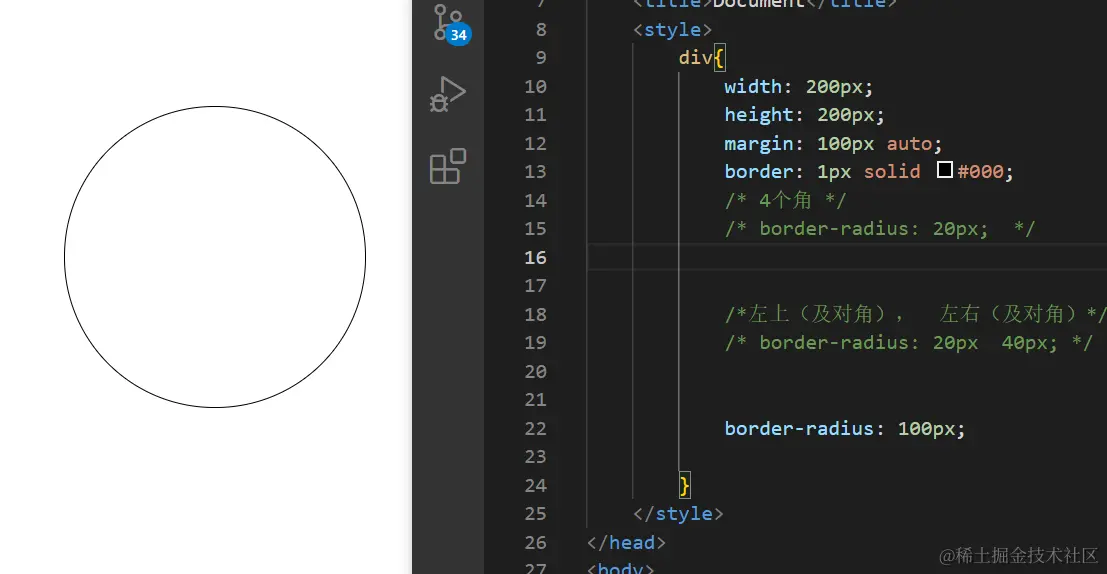The height and width of the screenshot is (574, 1107).
Task: Click the #000 color swatch on line 13
Action: pos(945,169)
